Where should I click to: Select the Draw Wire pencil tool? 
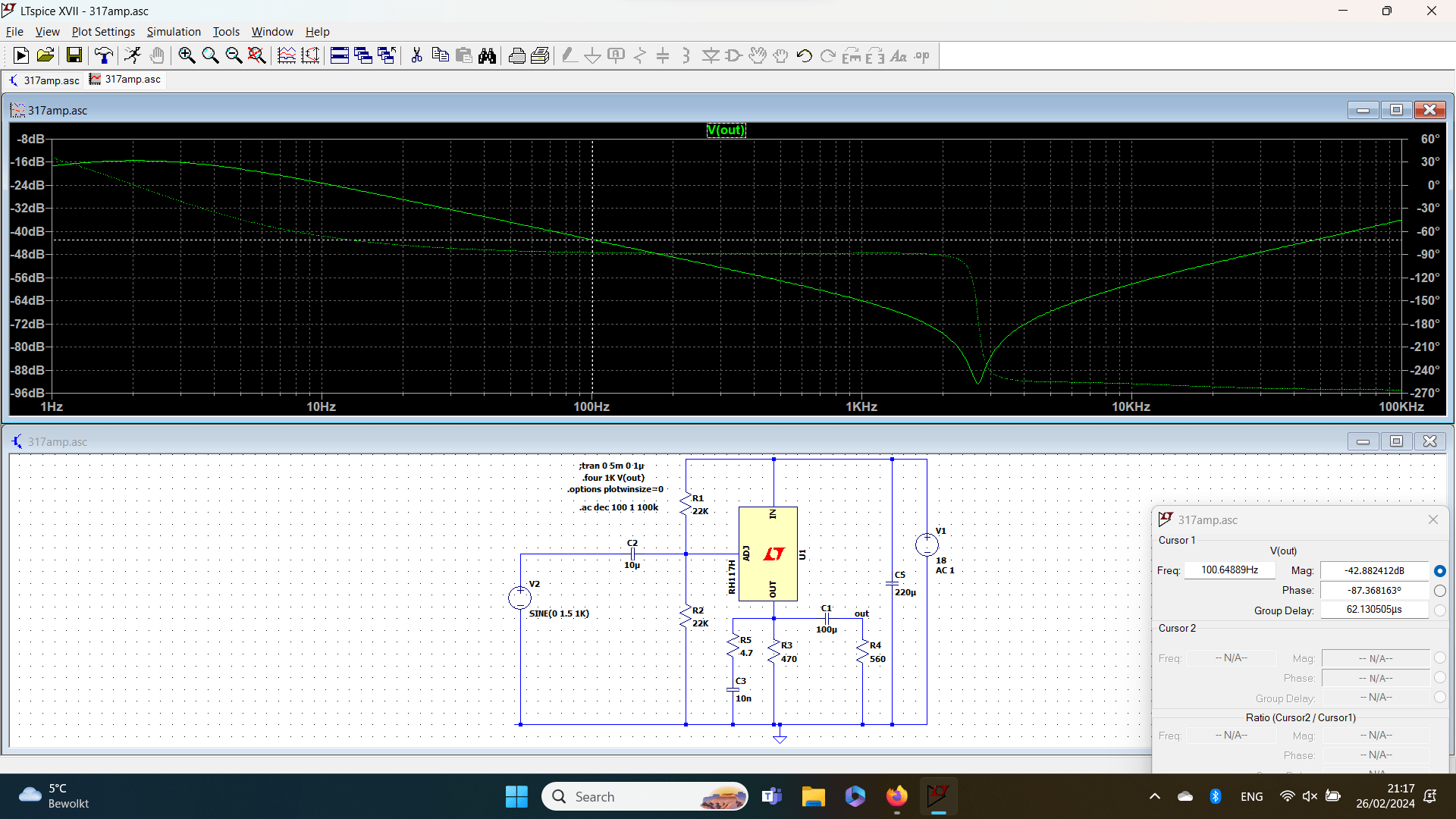coord(570,55)
